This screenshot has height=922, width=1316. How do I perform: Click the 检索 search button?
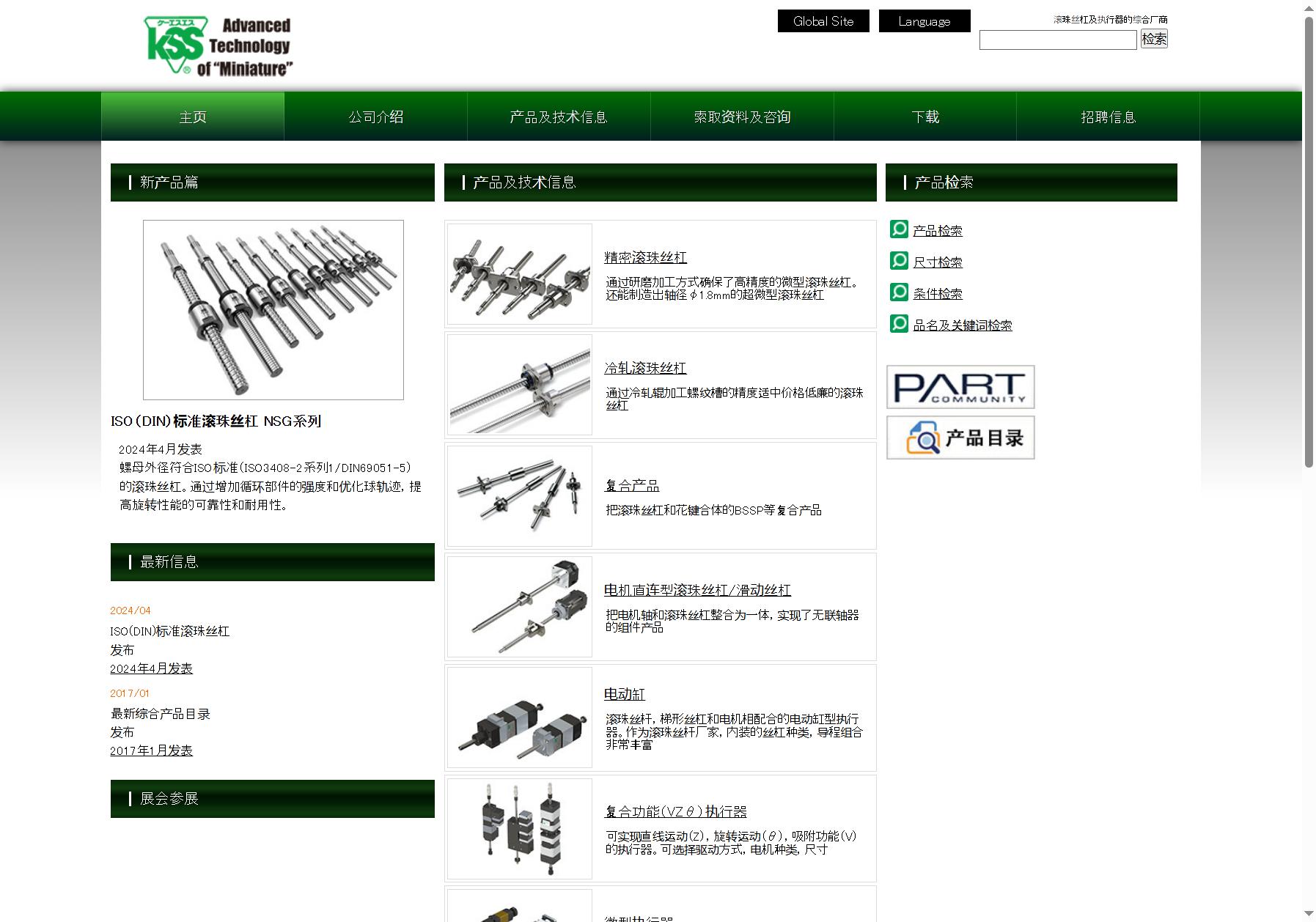coord(1154,39)
